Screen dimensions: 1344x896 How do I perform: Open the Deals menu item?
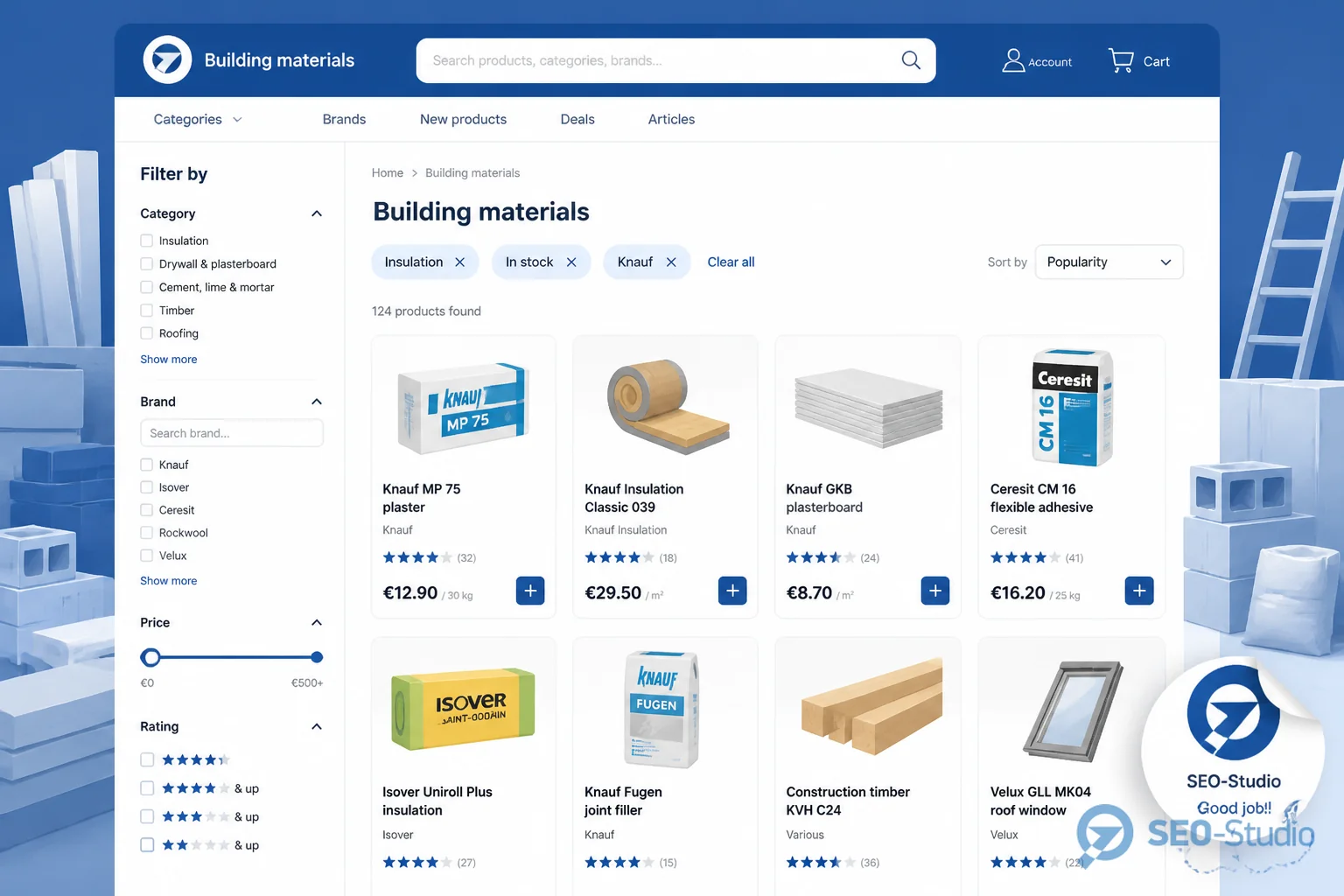point(577,119)
